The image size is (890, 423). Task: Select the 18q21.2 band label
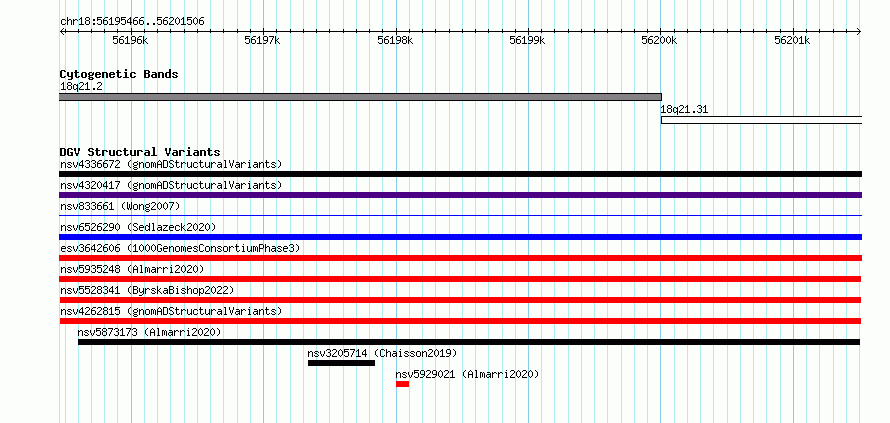tap(81, 86)
